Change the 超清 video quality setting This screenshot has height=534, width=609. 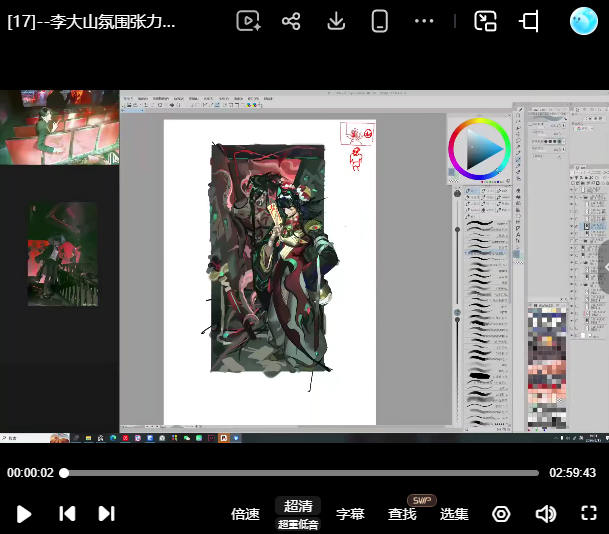298,506
